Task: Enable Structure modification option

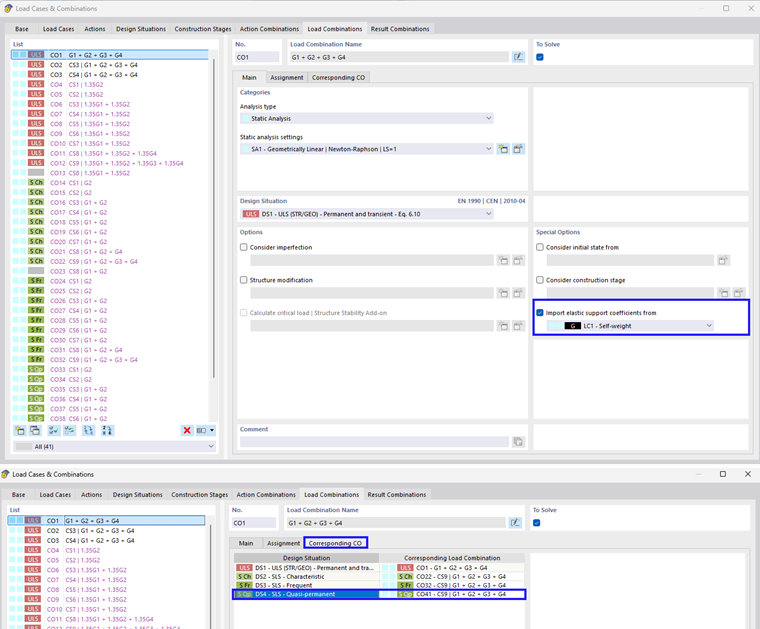Action: pos(244,280)
